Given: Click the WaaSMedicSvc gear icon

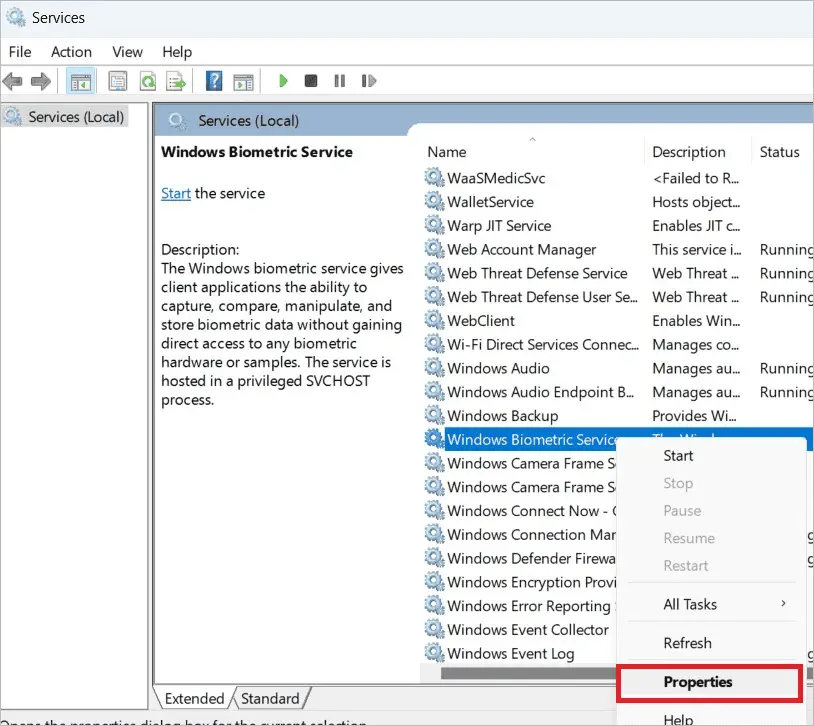Looking at the screenshot, I should [434, 178].
